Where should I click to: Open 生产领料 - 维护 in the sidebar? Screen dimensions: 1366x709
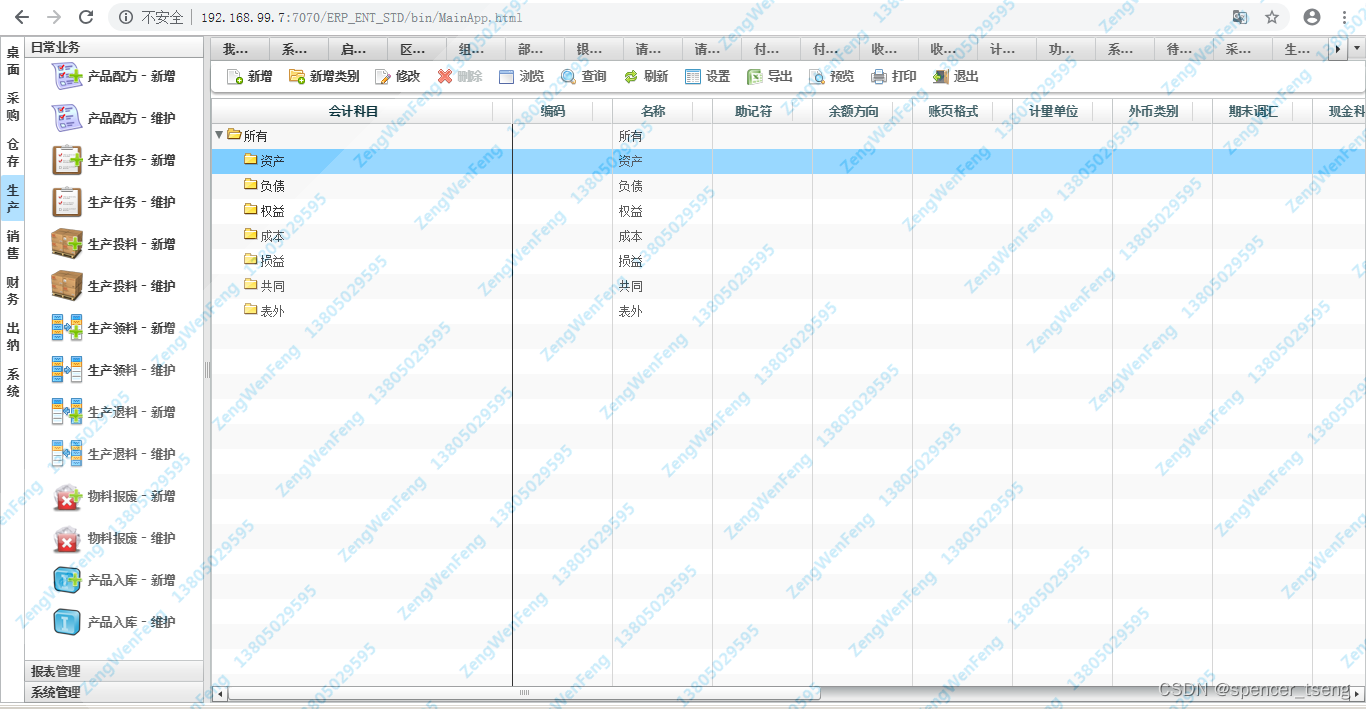point(113,370)
